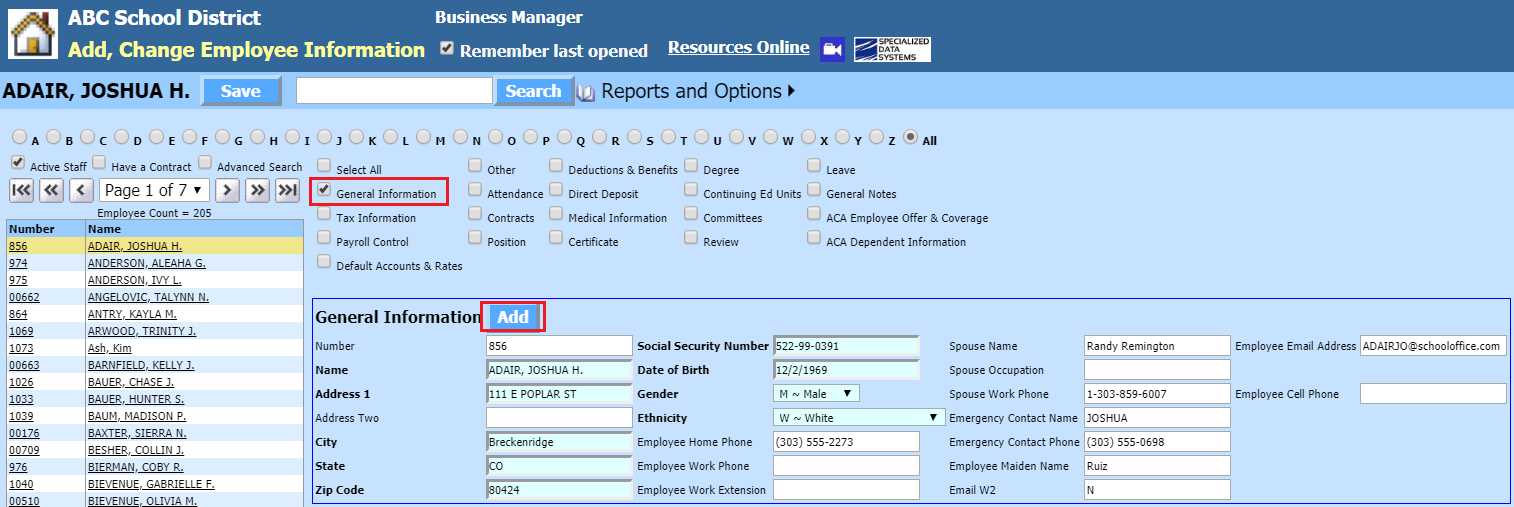Click the Save button
Screen dimensions: 1514x507
[240, 91]
